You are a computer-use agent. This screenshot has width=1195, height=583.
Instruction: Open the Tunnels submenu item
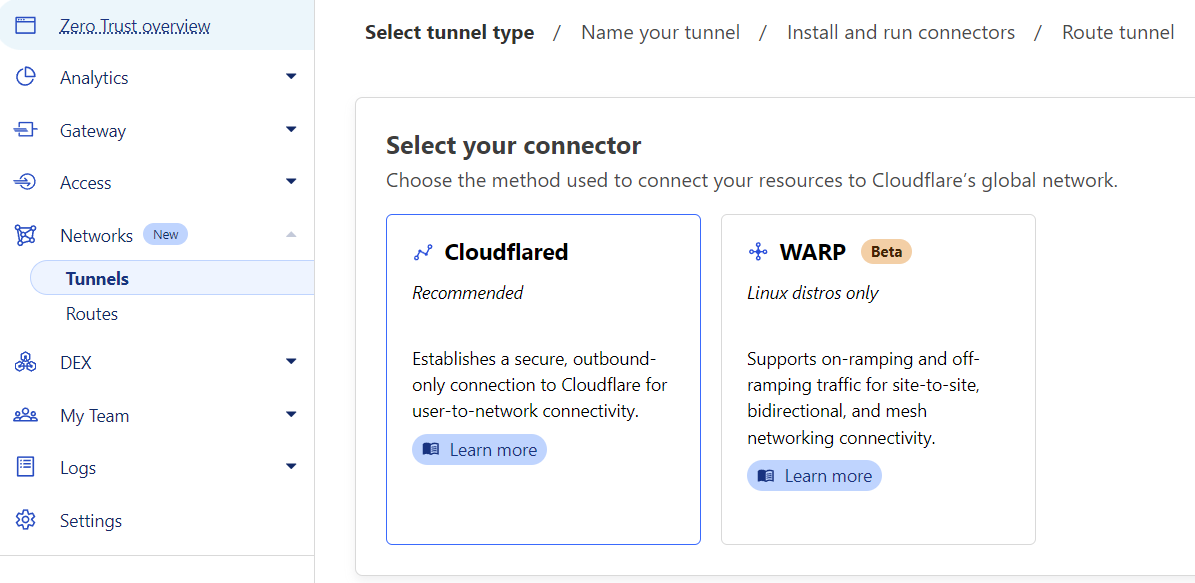(97, 279)
